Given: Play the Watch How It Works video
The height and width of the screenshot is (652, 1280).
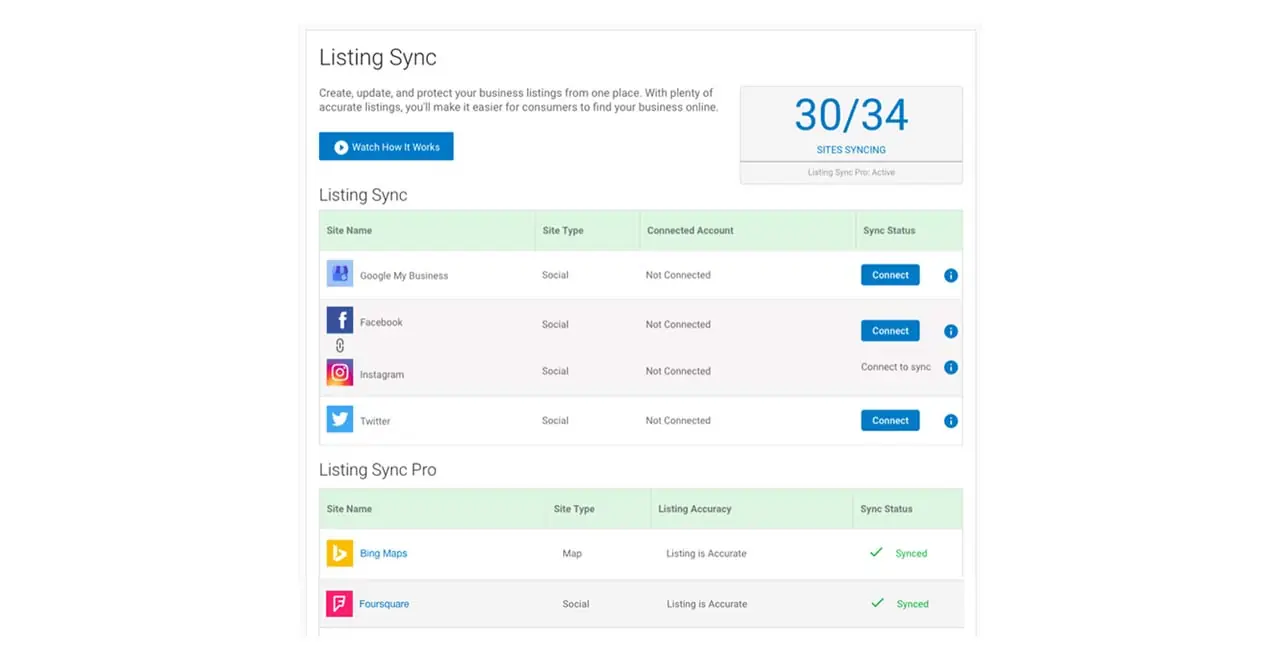Looking at the screenshot, I should point(386,147).
